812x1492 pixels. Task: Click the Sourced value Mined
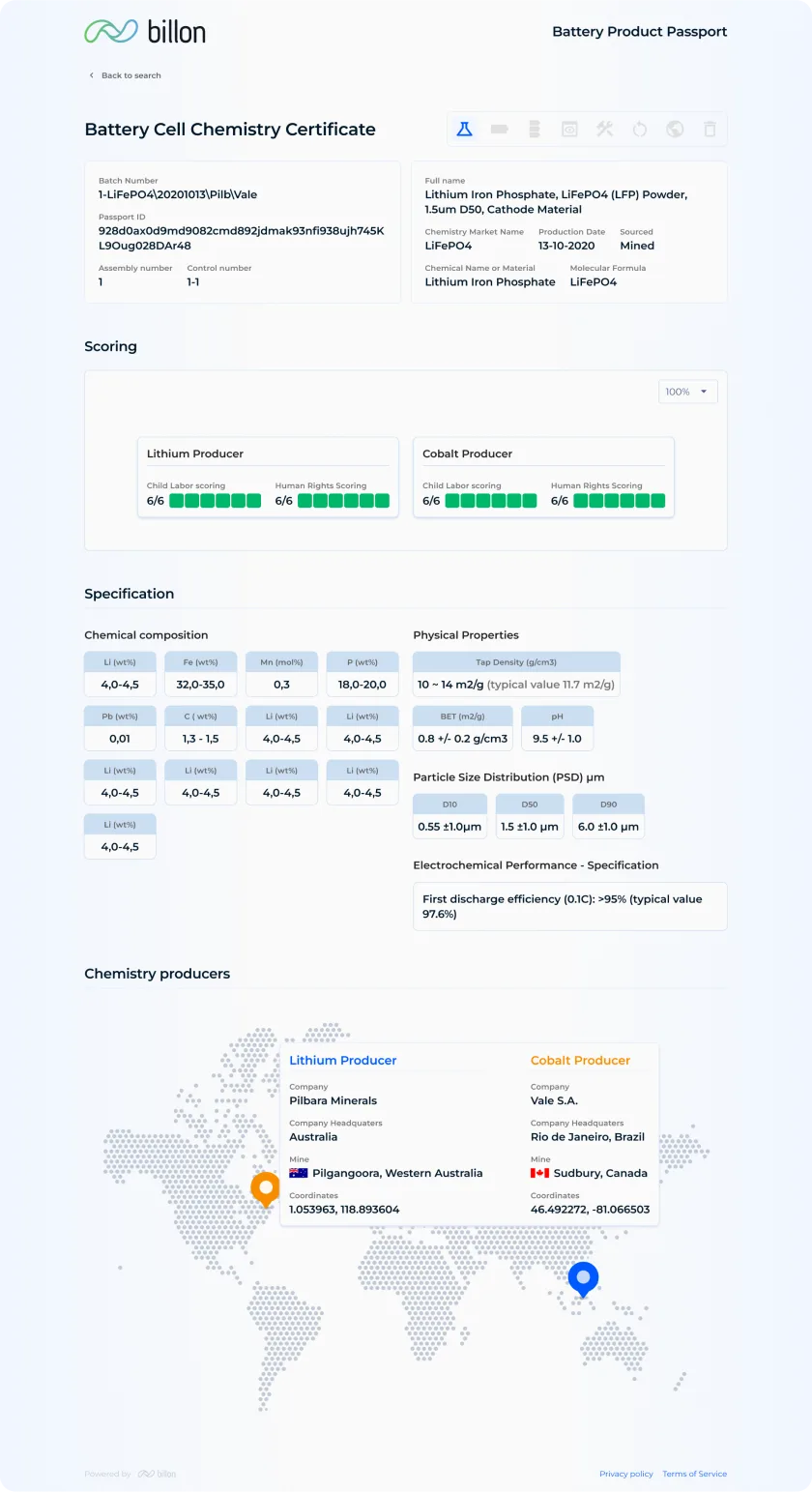[x=637, y=246]
